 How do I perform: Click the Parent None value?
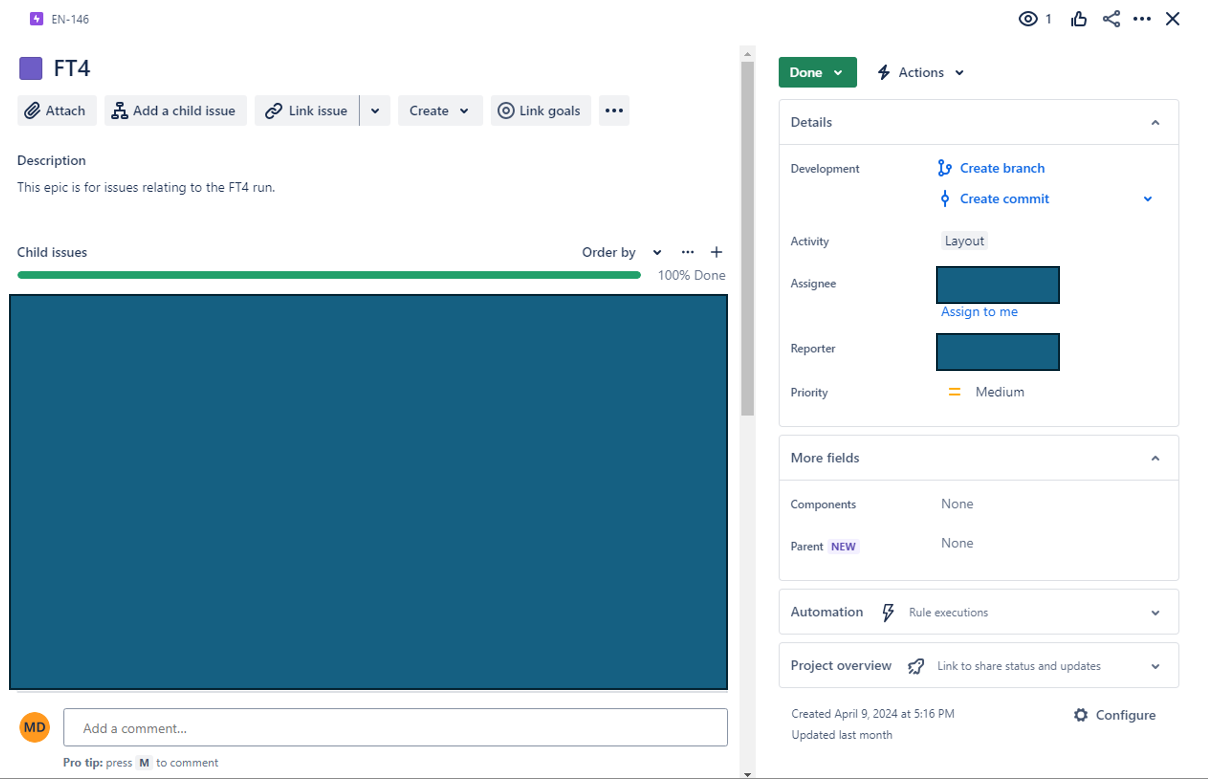coord(957,543)
